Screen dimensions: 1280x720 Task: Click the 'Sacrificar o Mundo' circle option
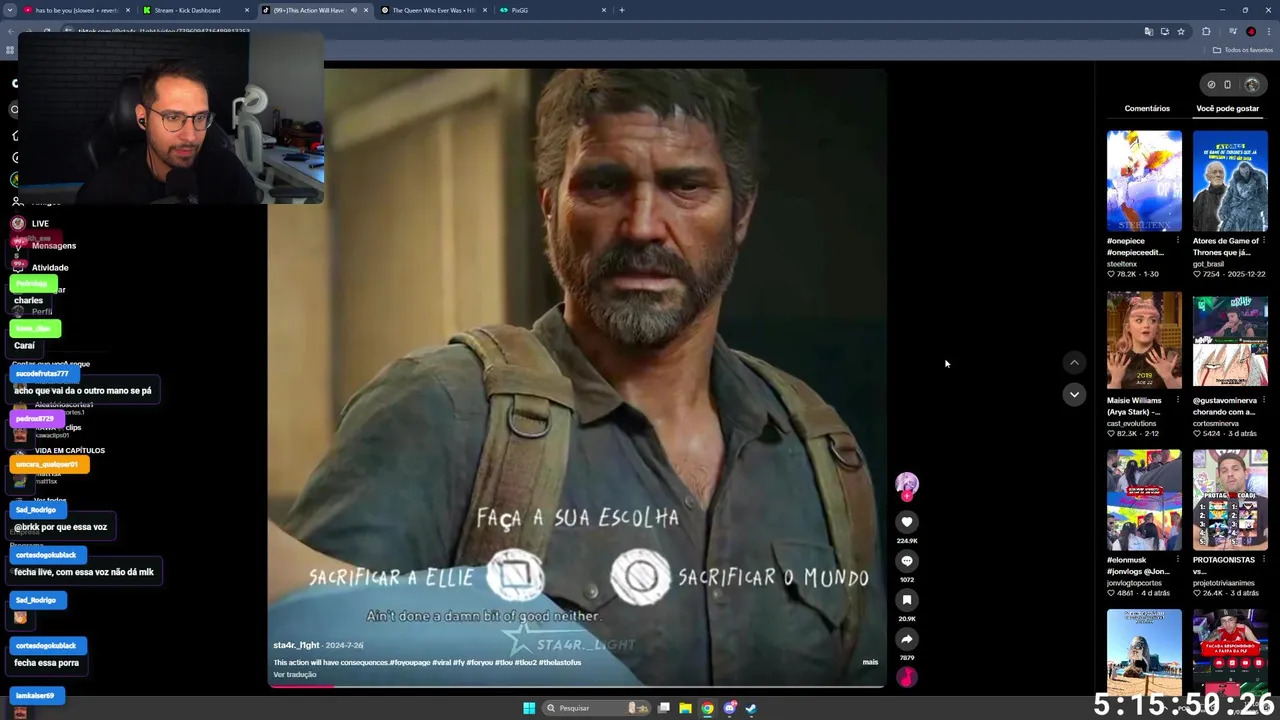point(640,577)
